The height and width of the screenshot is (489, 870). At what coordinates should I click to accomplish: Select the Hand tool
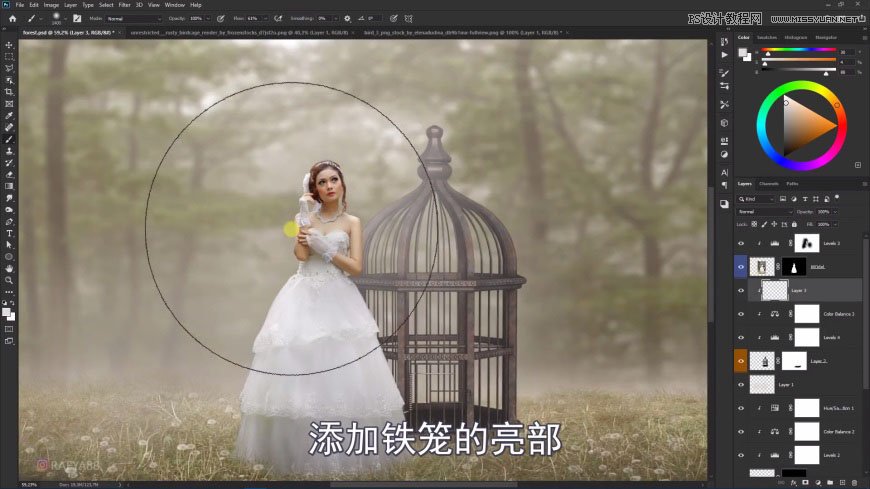coord(9,269)
